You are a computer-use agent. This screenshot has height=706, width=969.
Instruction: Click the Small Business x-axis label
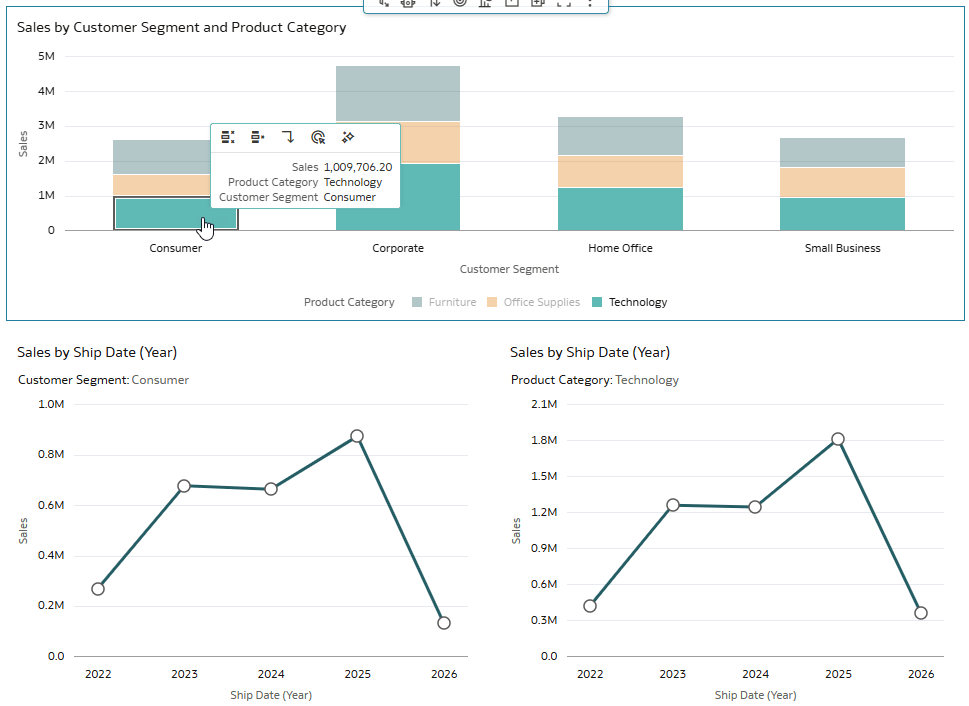[842, 249]
